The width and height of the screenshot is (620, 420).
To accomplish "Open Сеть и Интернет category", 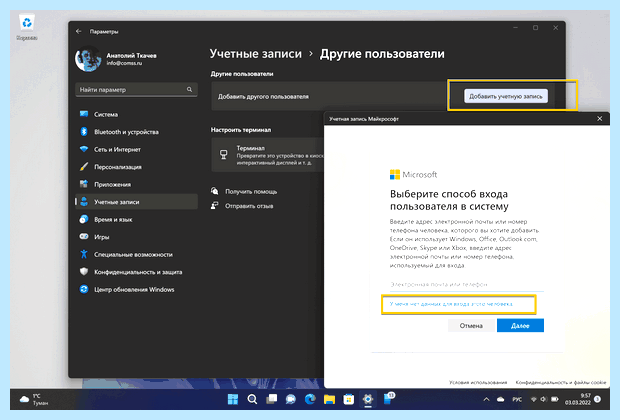I will point(136,149).
